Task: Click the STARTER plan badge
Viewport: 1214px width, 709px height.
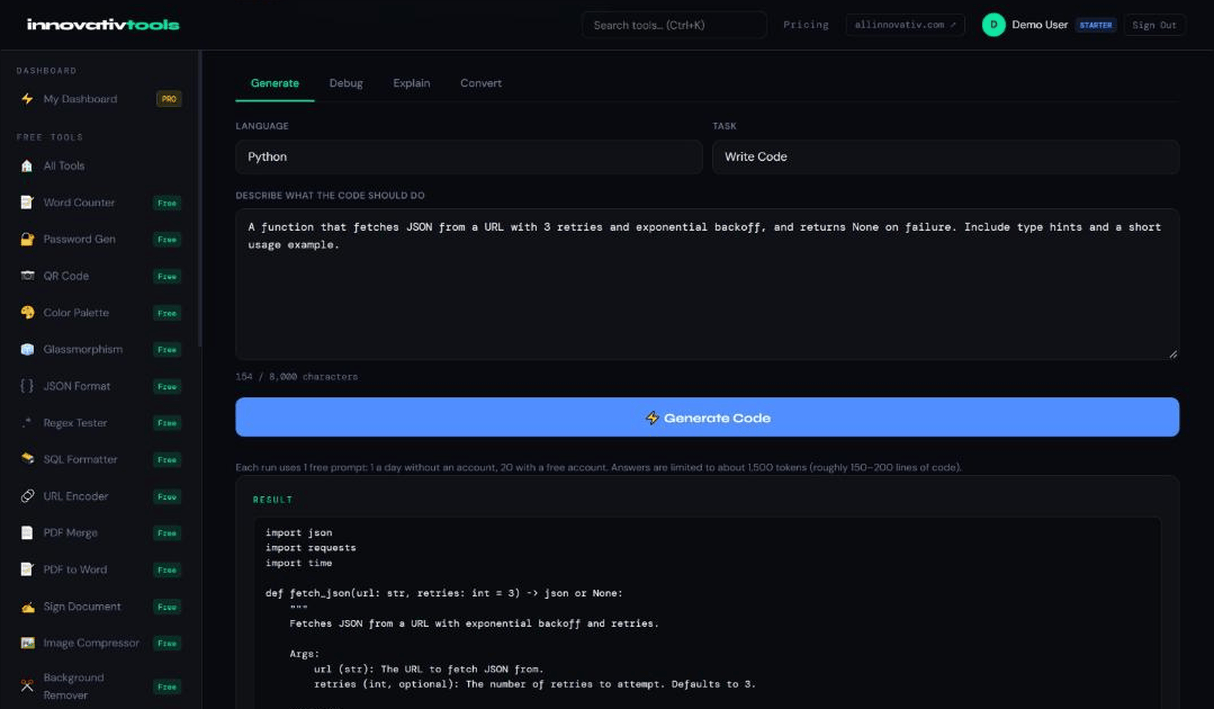Action: [x=1096, y=25]
